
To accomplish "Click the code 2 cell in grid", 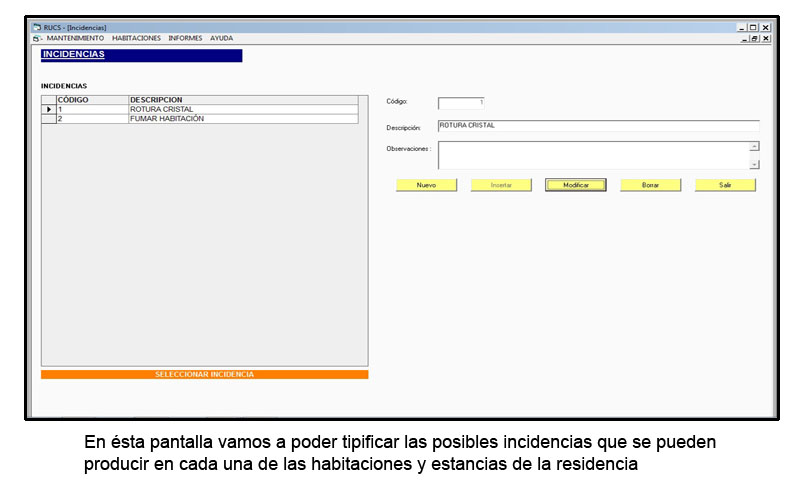I will [x=92, y=118].
